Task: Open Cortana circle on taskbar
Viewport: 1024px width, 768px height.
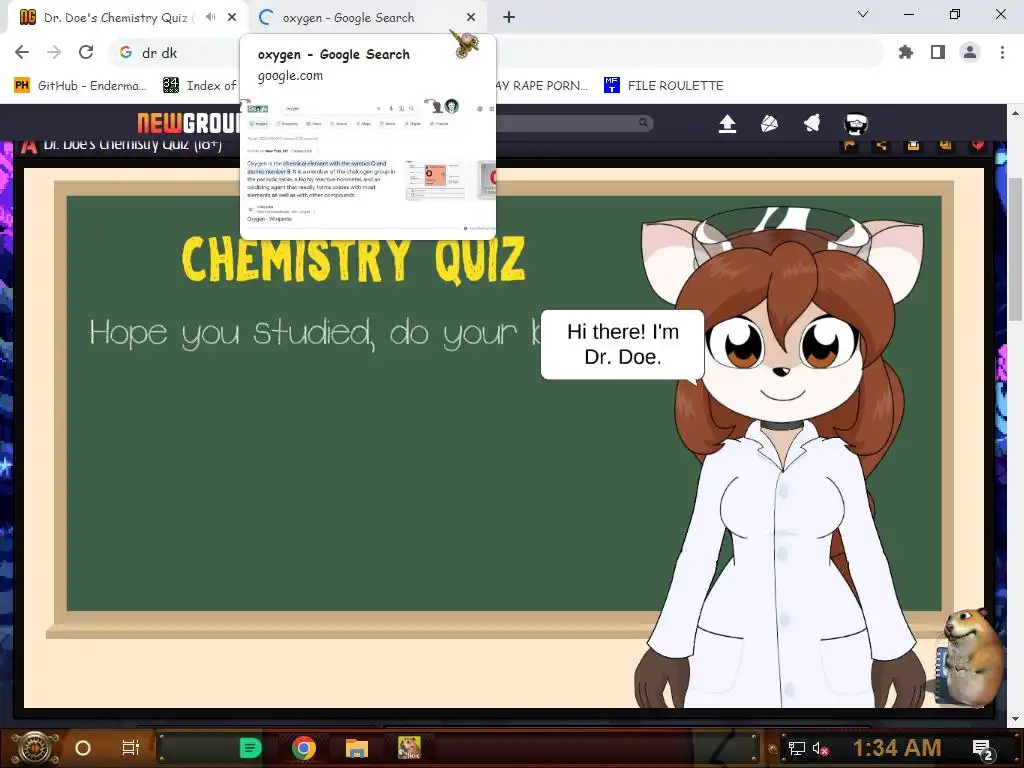Action: tap(83, 748)
